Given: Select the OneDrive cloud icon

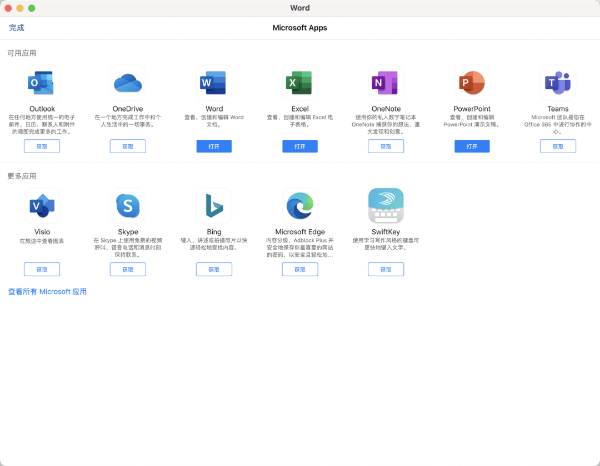Looking at the screenshot, I should click(x=128, y=83).
